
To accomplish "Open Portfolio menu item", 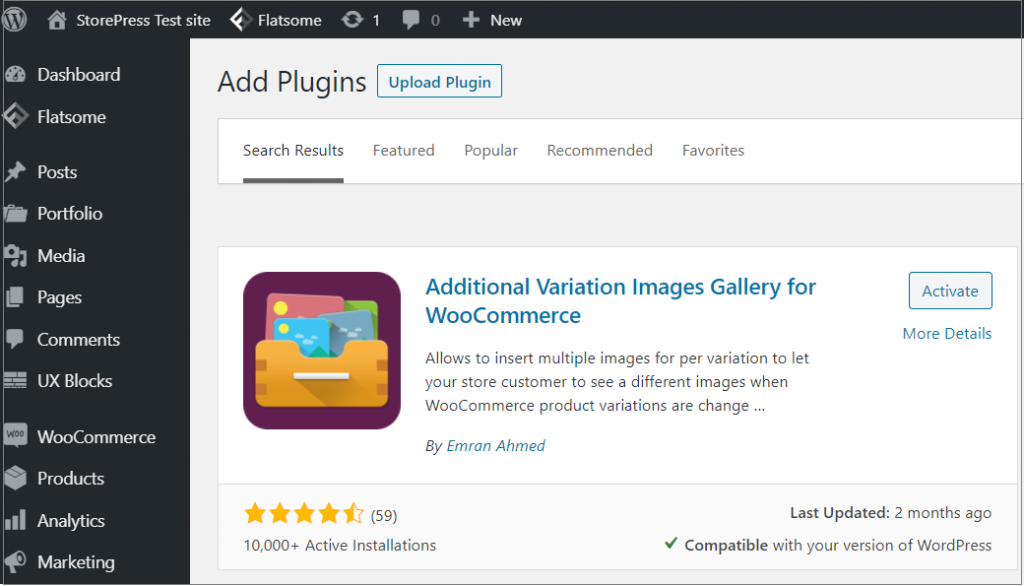I will (x=70, y=214).
